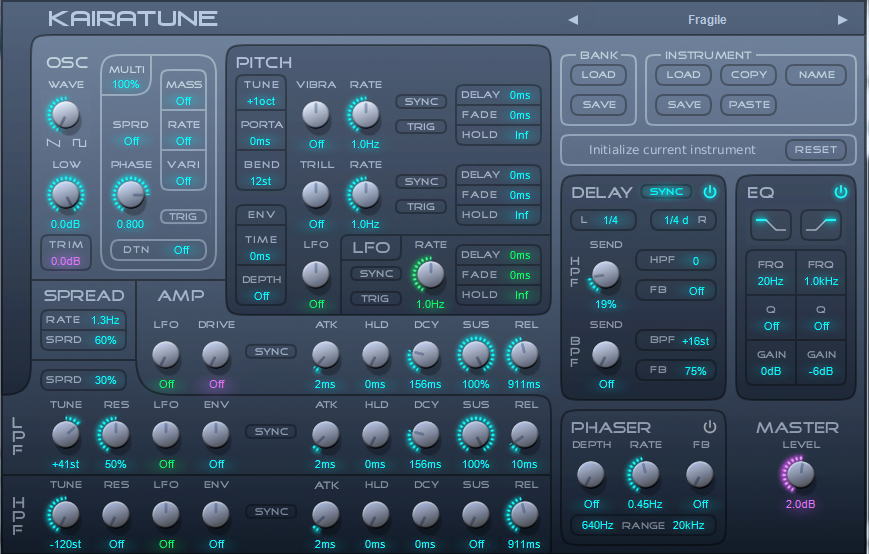Select the EQ low-pass shape icon

(x=771, y=224)
